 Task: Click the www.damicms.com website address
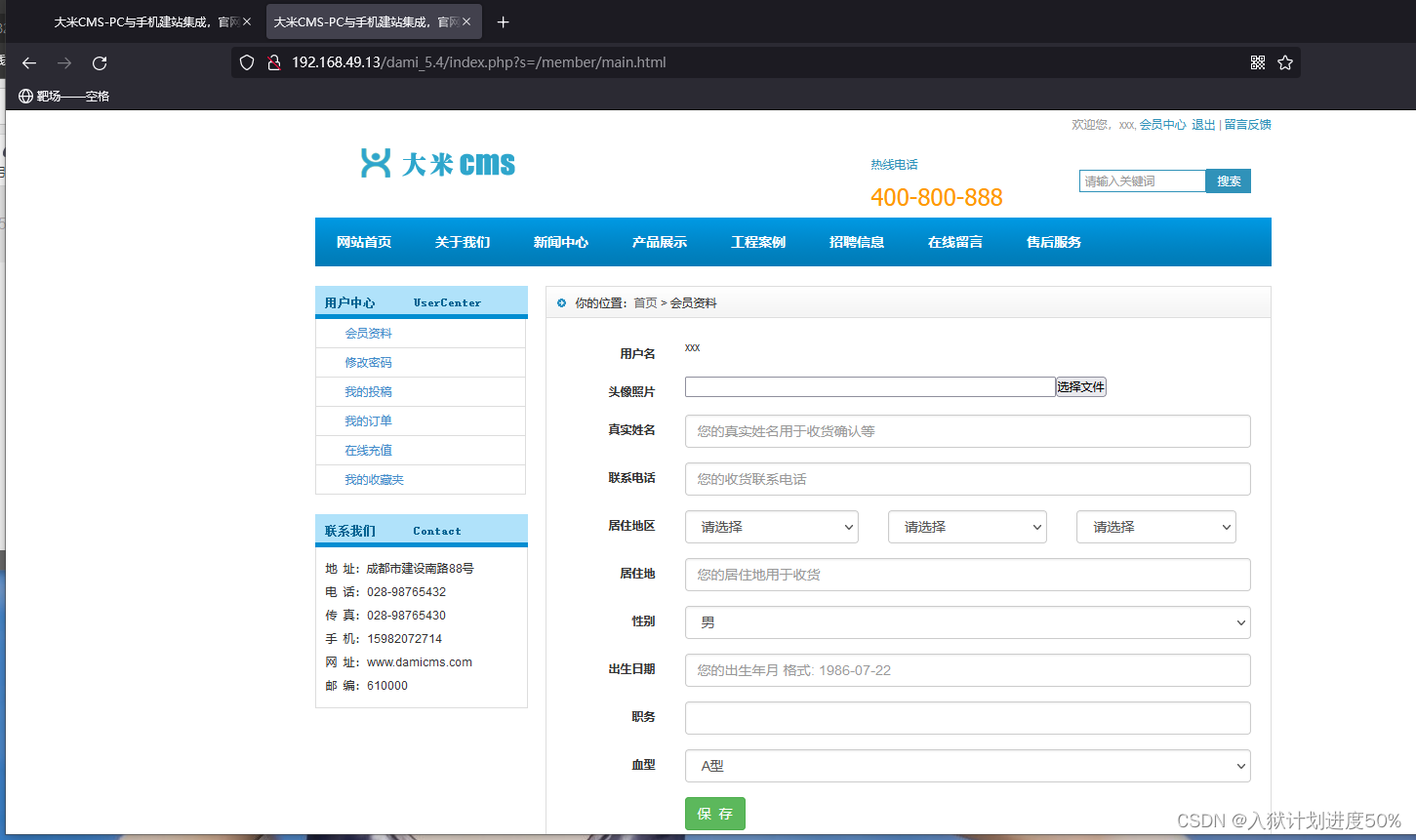(x=420, y=662)
